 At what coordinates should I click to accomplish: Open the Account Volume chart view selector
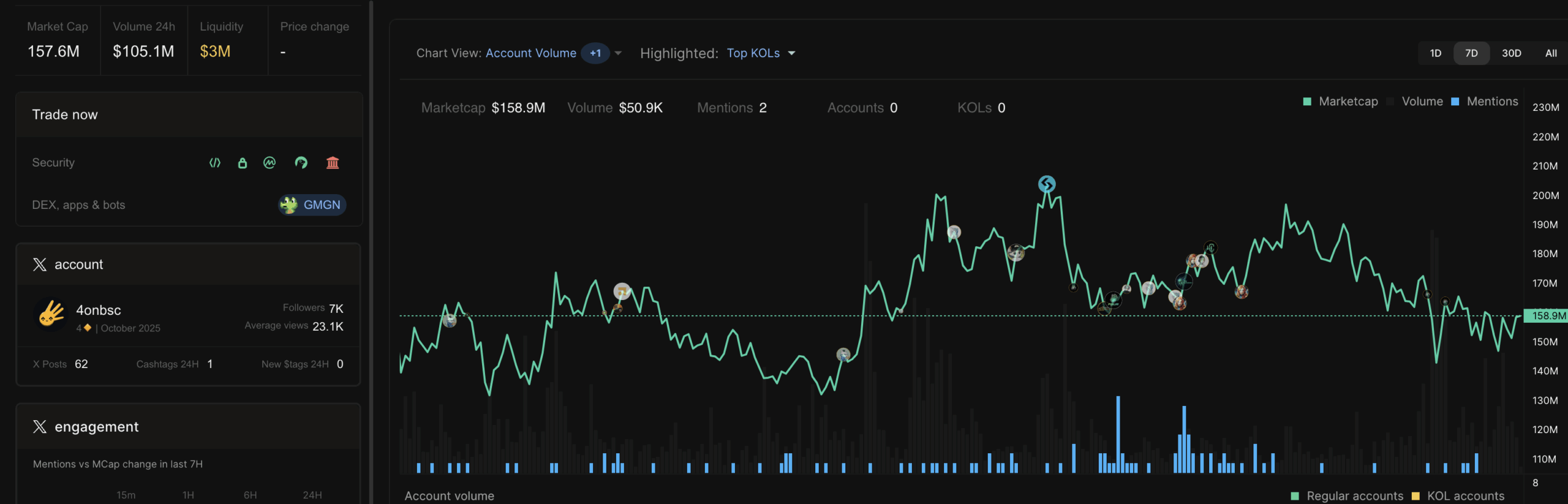click(531, 53)
